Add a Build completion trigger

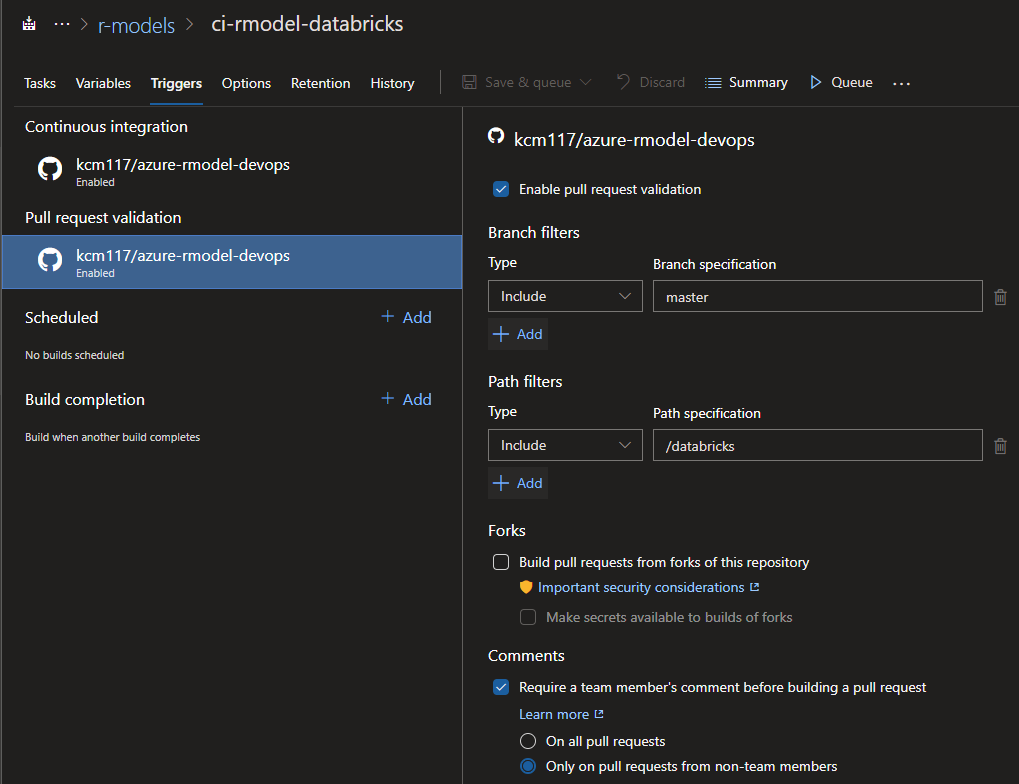tap(406, 399)
